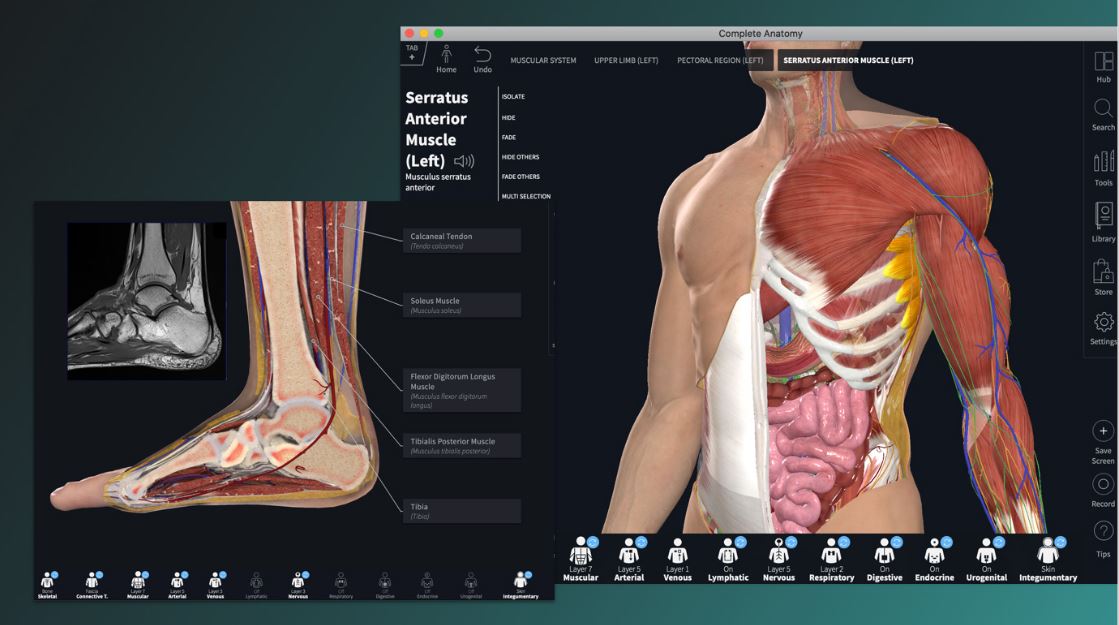Open the Tips help icon
Image resolution: width=1119 pixels, height=625 pixels.
click(1103, 531)
